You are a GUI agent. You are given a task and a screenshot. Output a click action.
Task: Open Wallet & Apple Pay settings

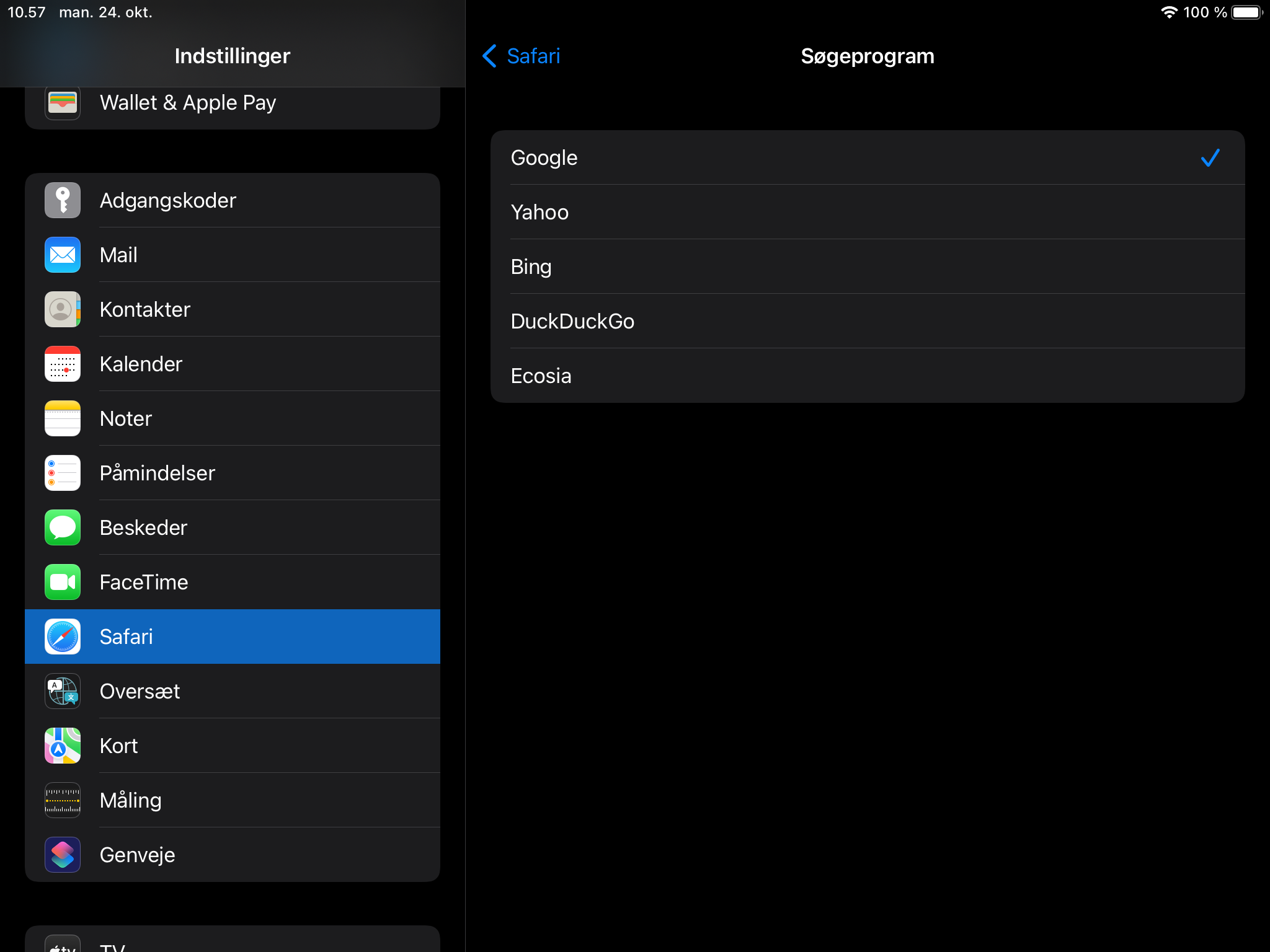coord(233,103)
